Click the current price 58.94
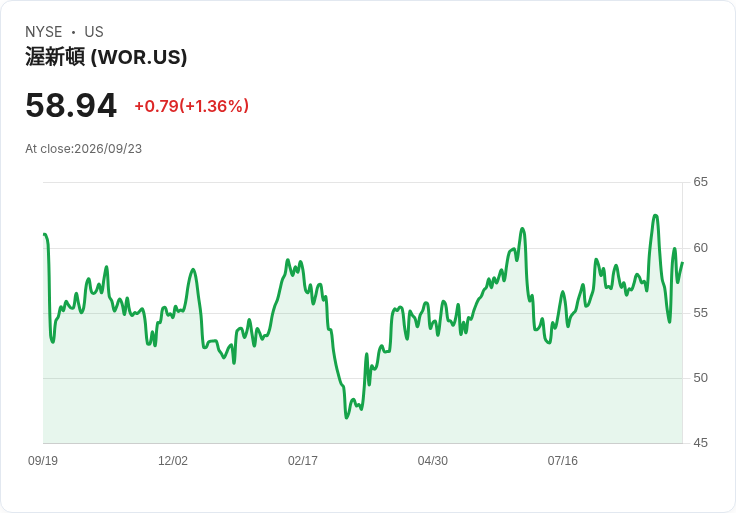 pyautogui.click(x=71, y=105)
